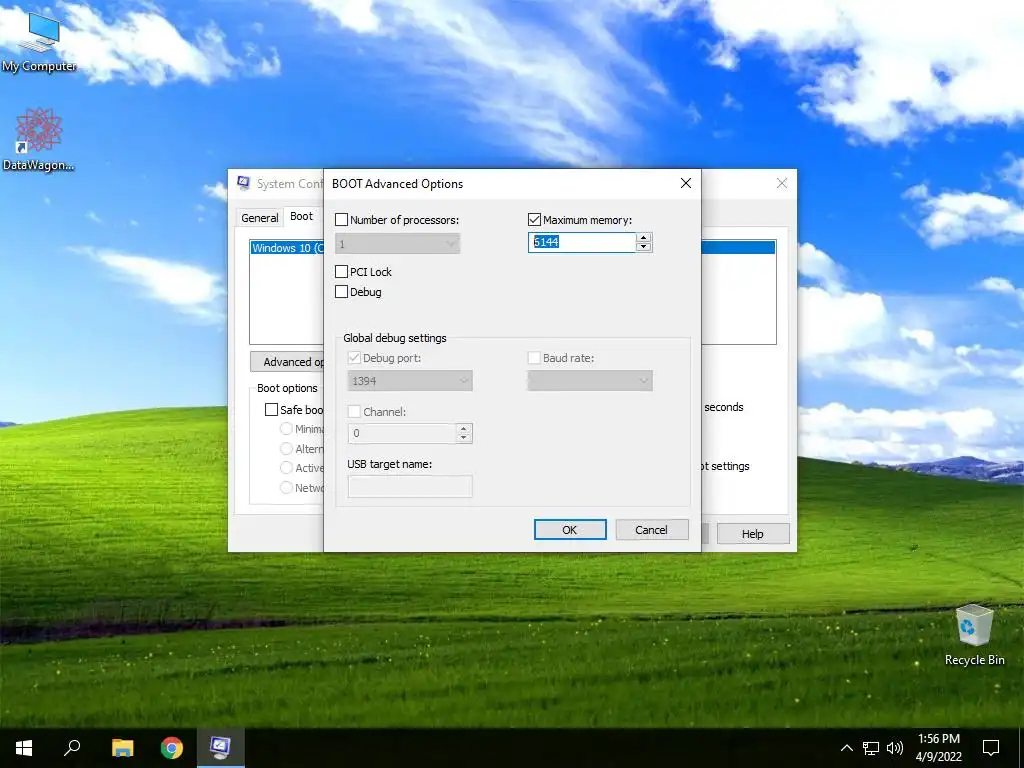Switch to the Boot tab

click(x=301, y=216)
